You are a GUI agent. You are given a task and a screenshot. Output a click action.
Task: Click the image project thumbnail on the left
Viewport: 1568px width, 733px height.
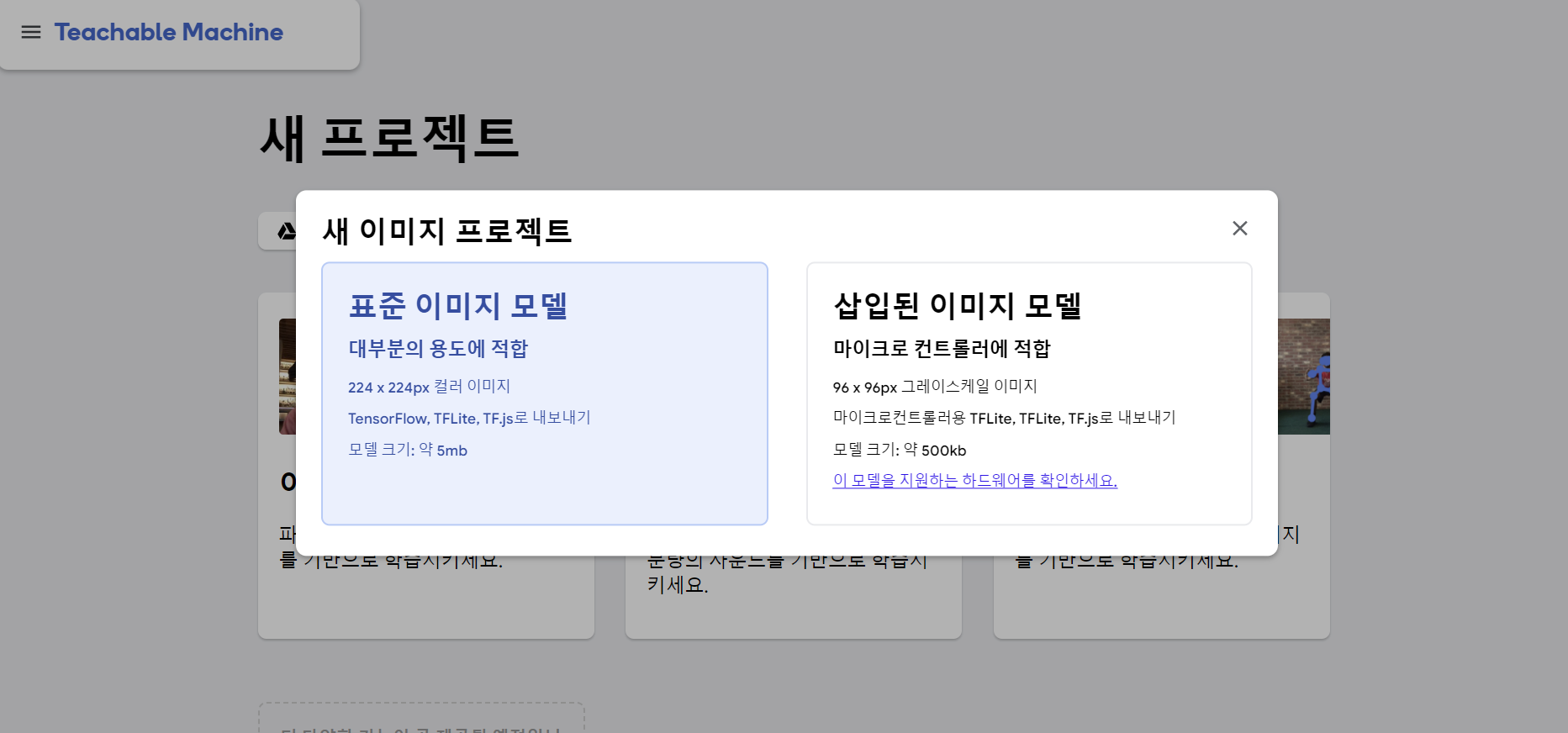pyautogui.click(x=288, y=377)
